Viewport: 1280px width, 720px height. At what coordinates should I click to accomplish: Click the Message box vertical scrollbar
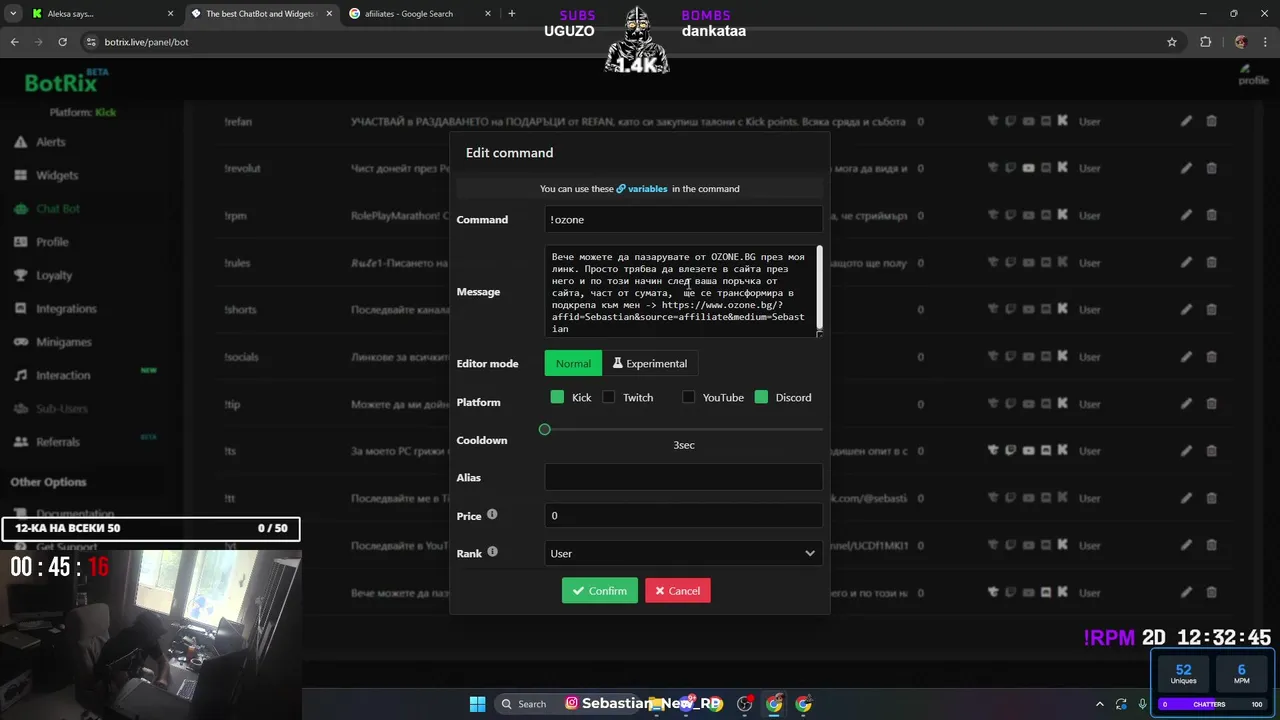click(820, 287)
